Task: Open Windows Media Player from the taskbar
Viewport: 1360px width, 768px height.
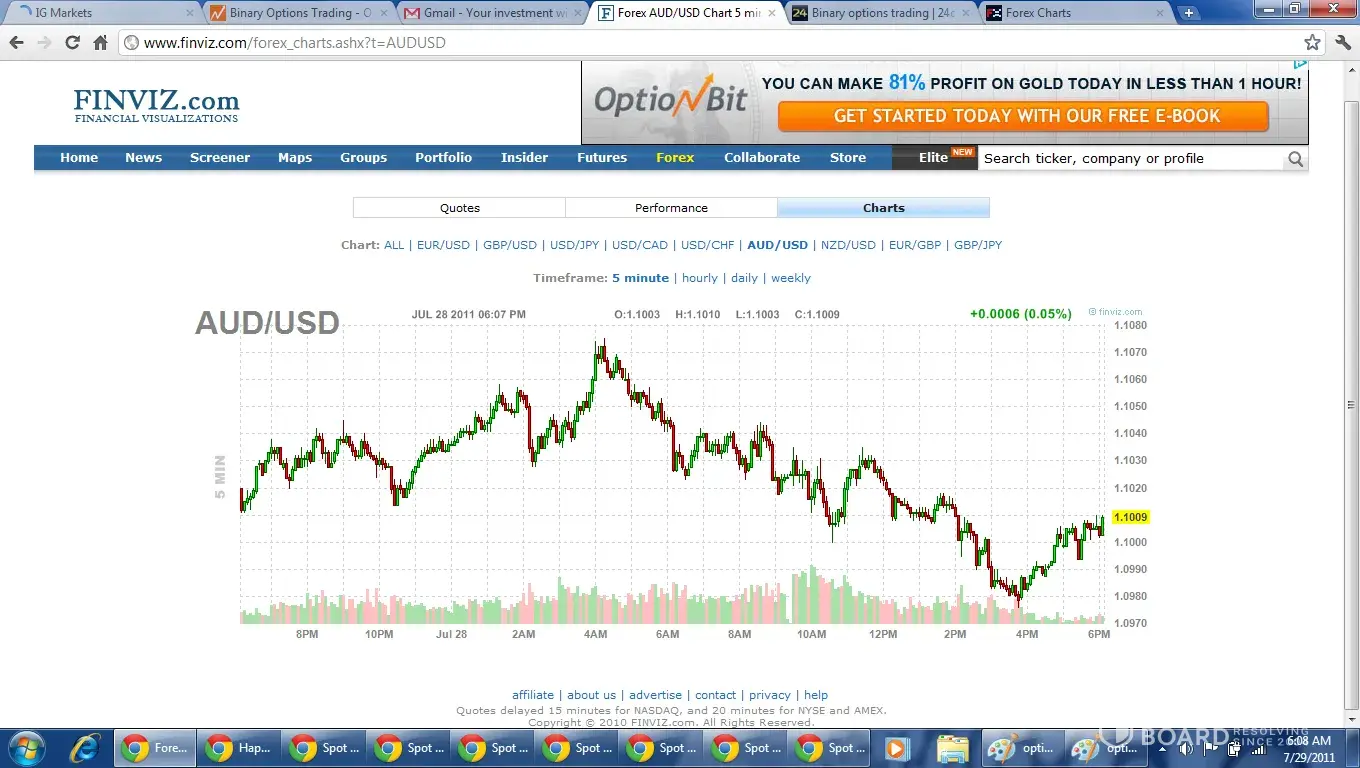Action: point(896,748)
